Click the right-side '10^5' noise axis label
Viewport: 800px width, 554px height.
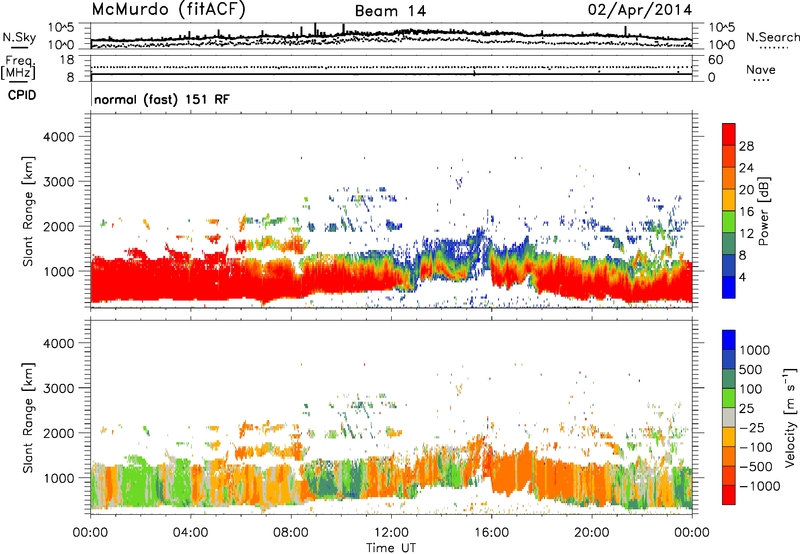(721, 27)
